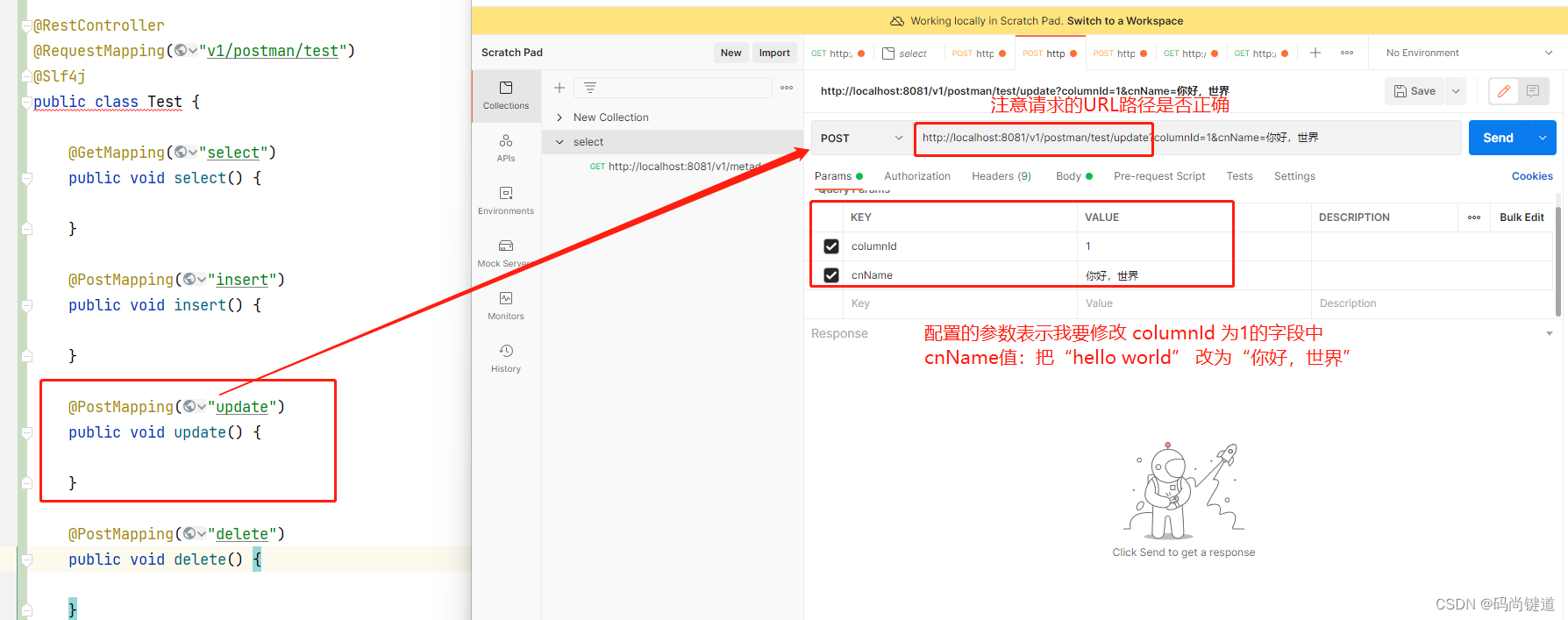Toggle the columnId parameter checkbox
The height and width of the screenshot is (620, 1568).
coord(831,246)
